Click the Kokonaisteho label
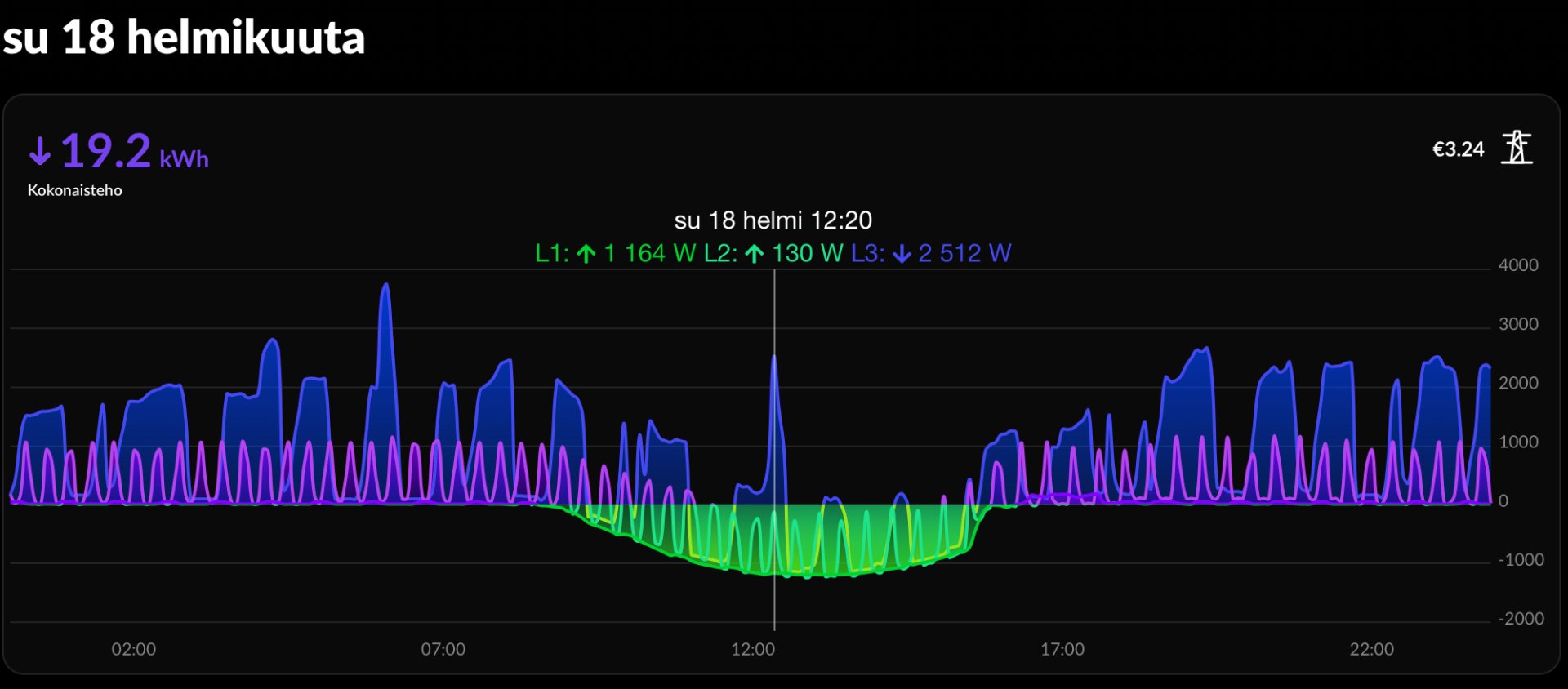 click(x=74, y=190)
